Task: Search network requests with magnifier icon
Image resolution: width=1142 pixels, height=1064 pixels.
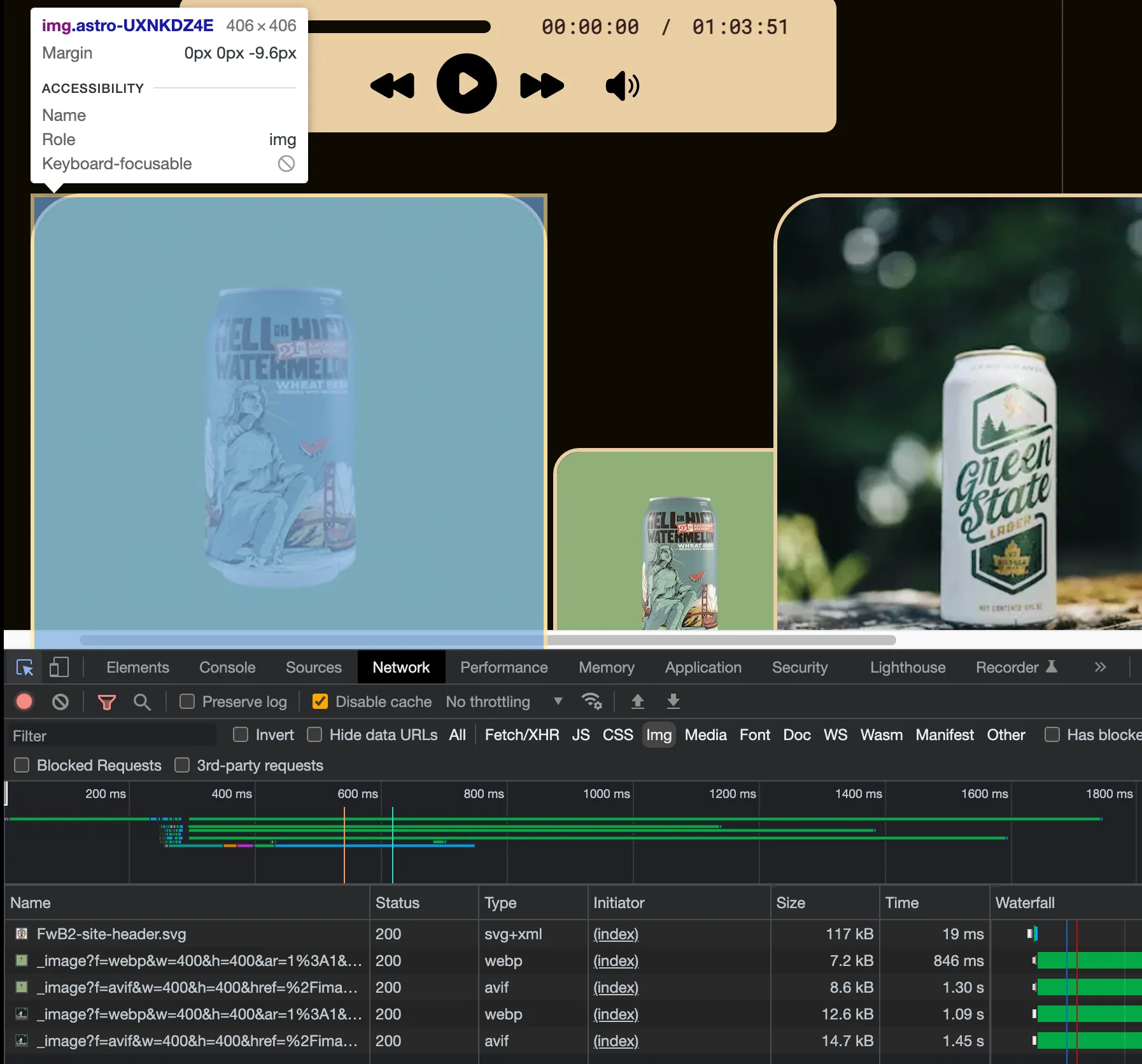Action: (x=142, y=701)
